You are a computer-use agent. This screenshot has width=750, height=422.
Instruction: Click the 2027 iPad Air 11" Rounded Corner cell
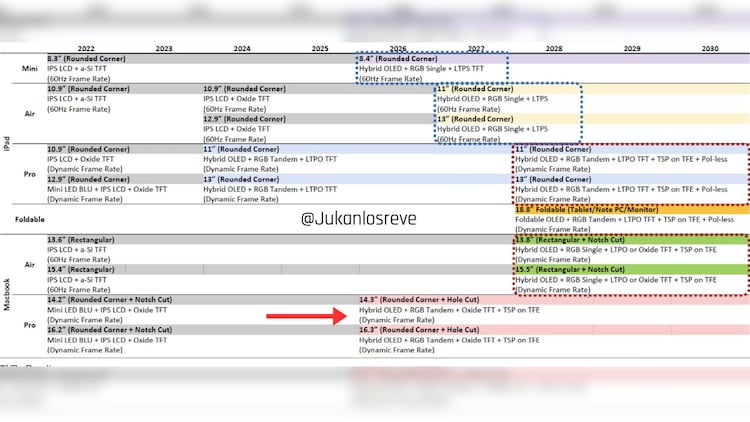[x=476, y=89]
